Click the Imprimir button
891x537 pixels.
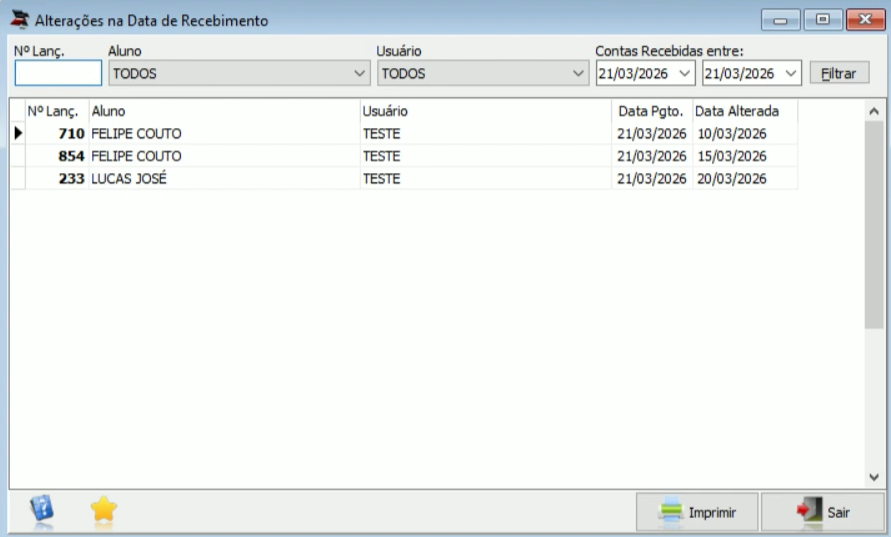click(x=697, y=513)
